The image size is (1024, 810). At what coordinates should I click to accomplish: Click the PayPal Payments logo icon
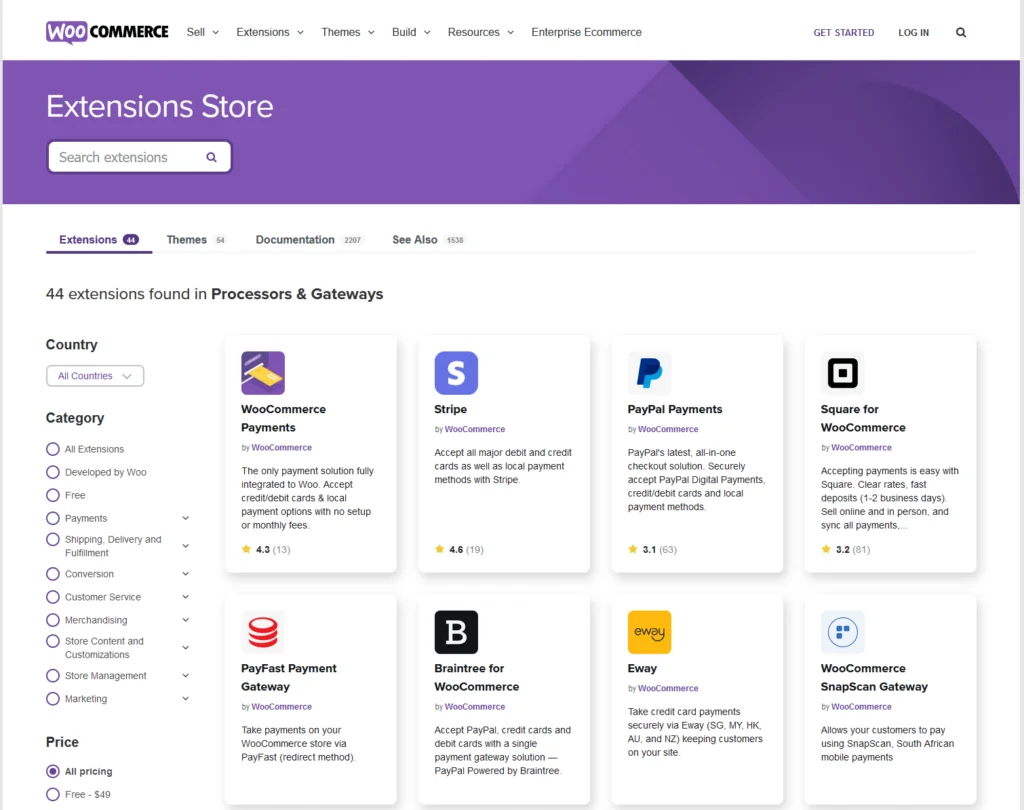coord(649,372)
